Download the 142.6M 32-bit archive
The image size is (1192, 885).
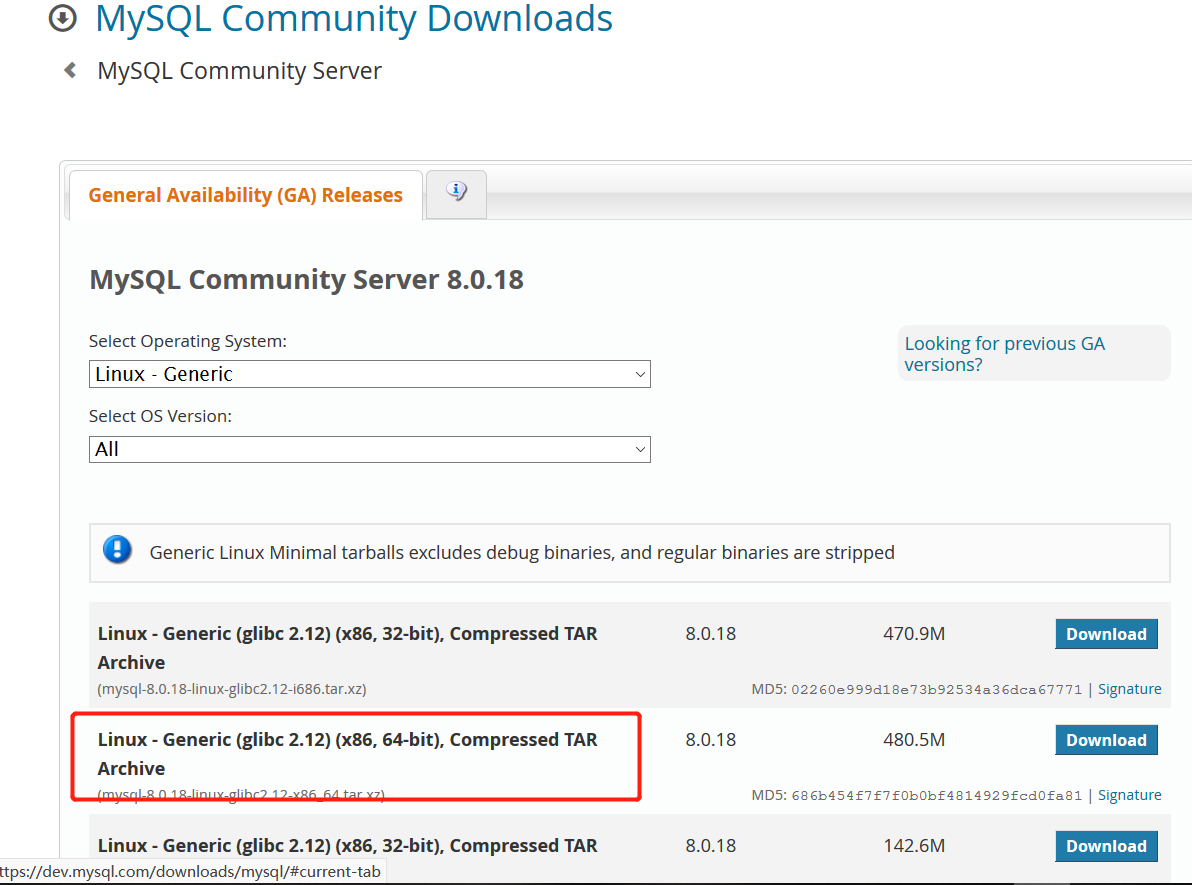pos(1106,846)
